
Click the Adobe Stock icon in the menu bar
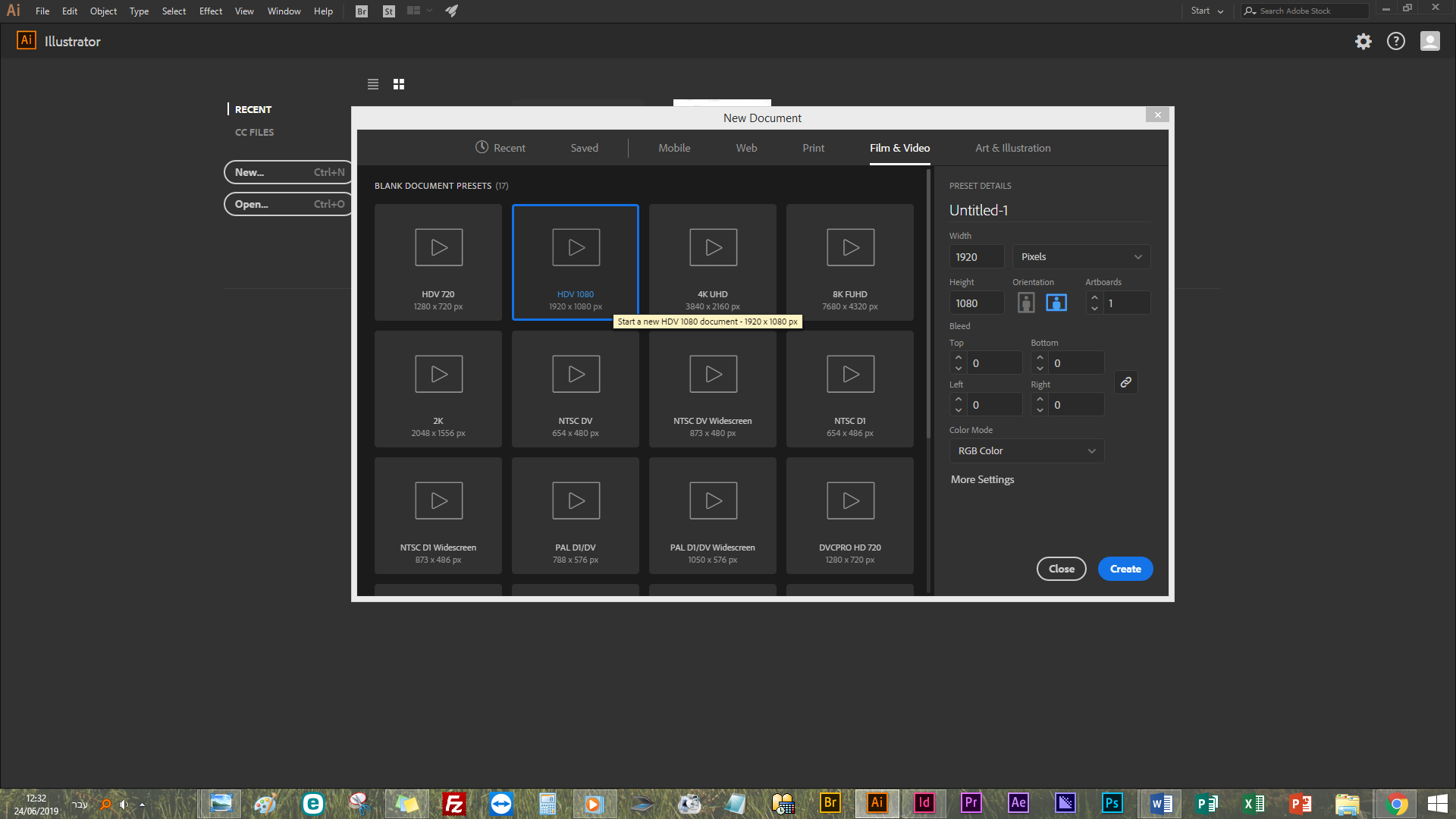tap(388, 11)
